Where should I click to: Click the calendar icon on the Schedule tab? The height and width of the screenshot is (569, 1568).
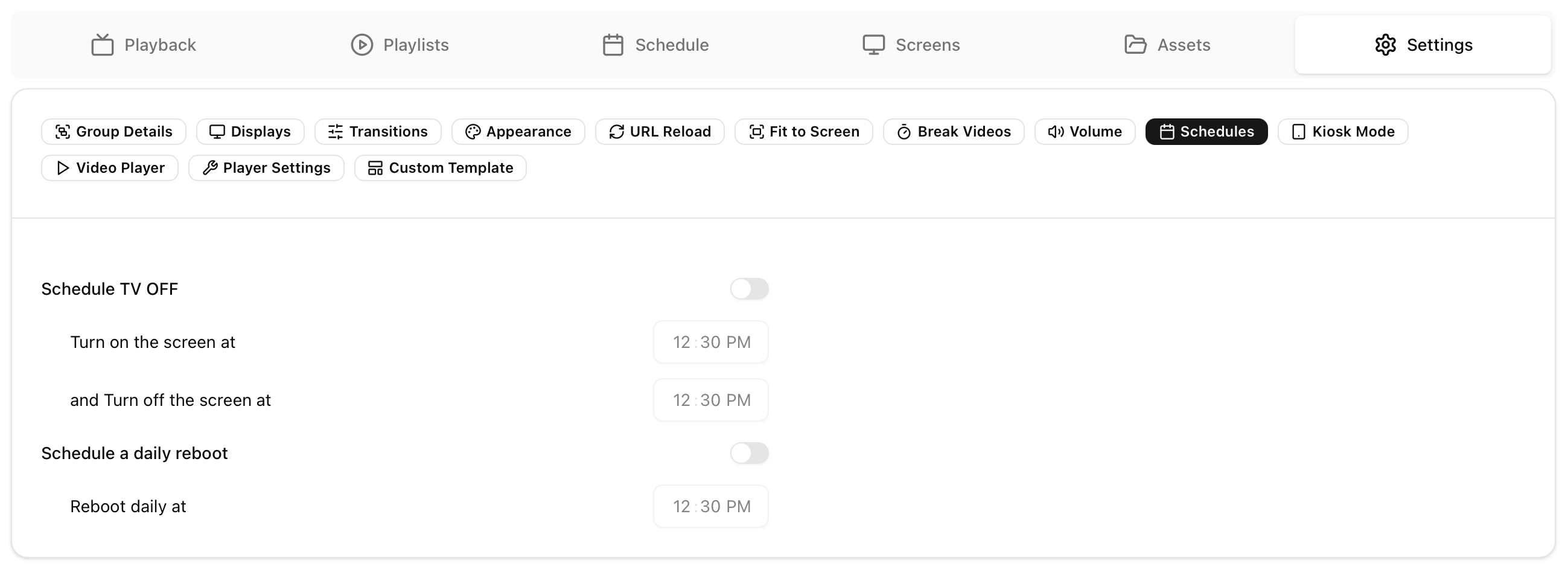pyautogui.click(x=613, y=45)
